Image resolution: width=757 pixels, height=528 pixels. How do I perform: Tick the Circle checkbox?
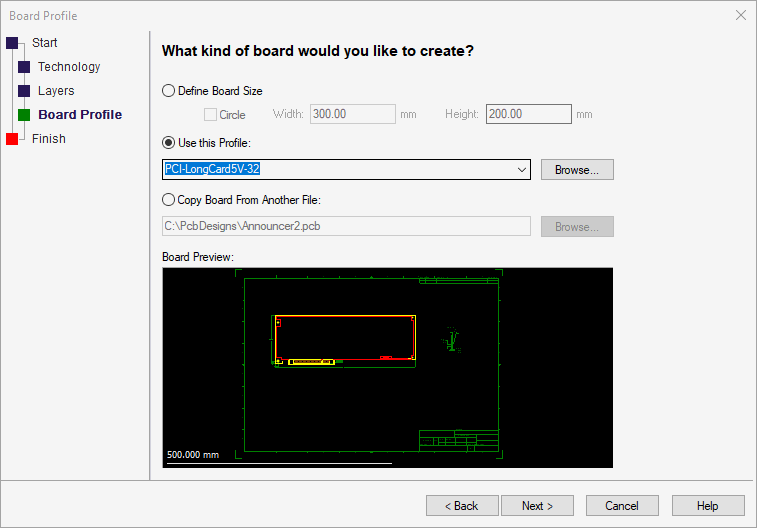[x=210, y=115]
